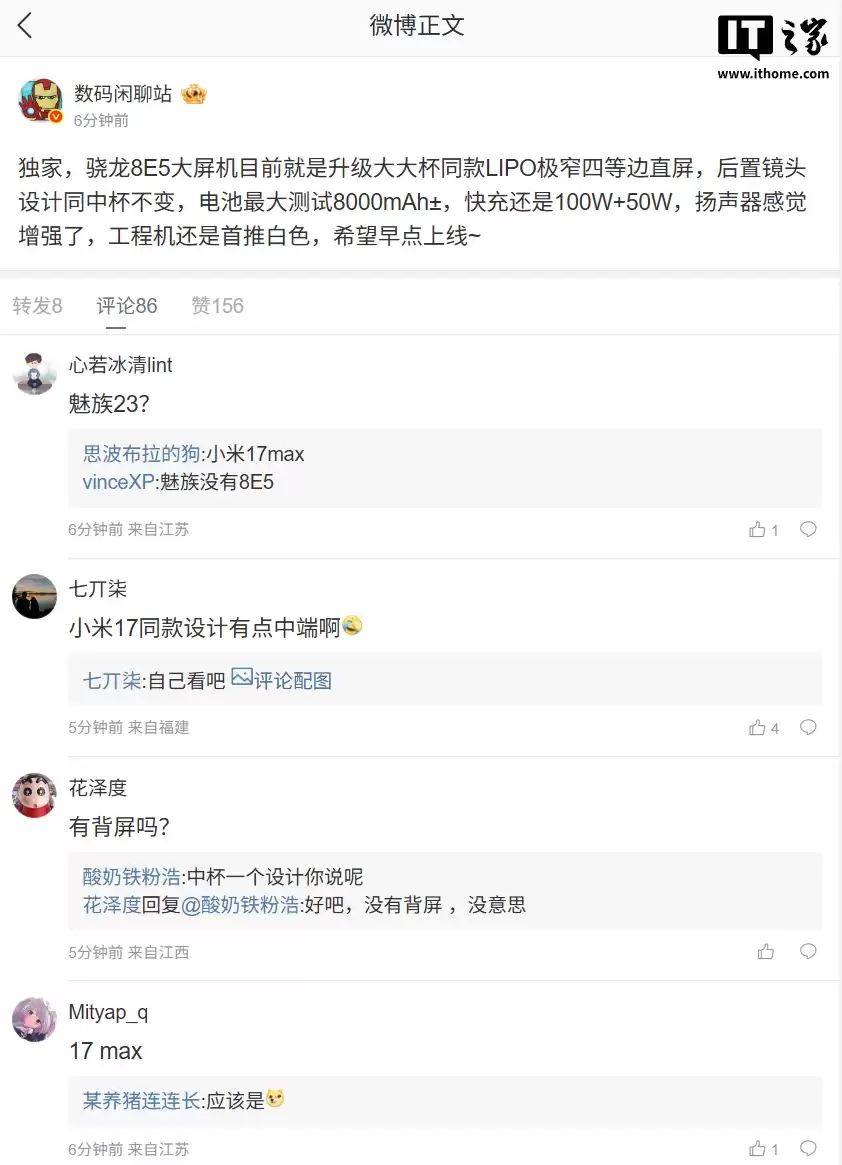Open reply bubble on 七刀柒's comment
Viewport: 842px width, 1165px height.
point(808,728)
